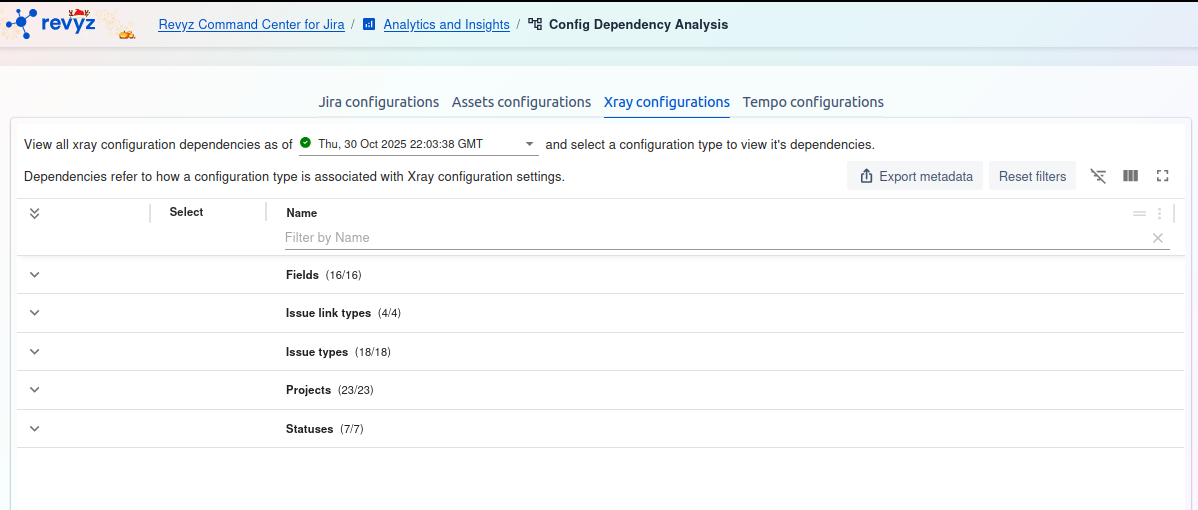This screenshot has width=1198, height=510.
Task: Click the Config Dependency Analysis breadcrumb icon
Action: click(535, 24)
